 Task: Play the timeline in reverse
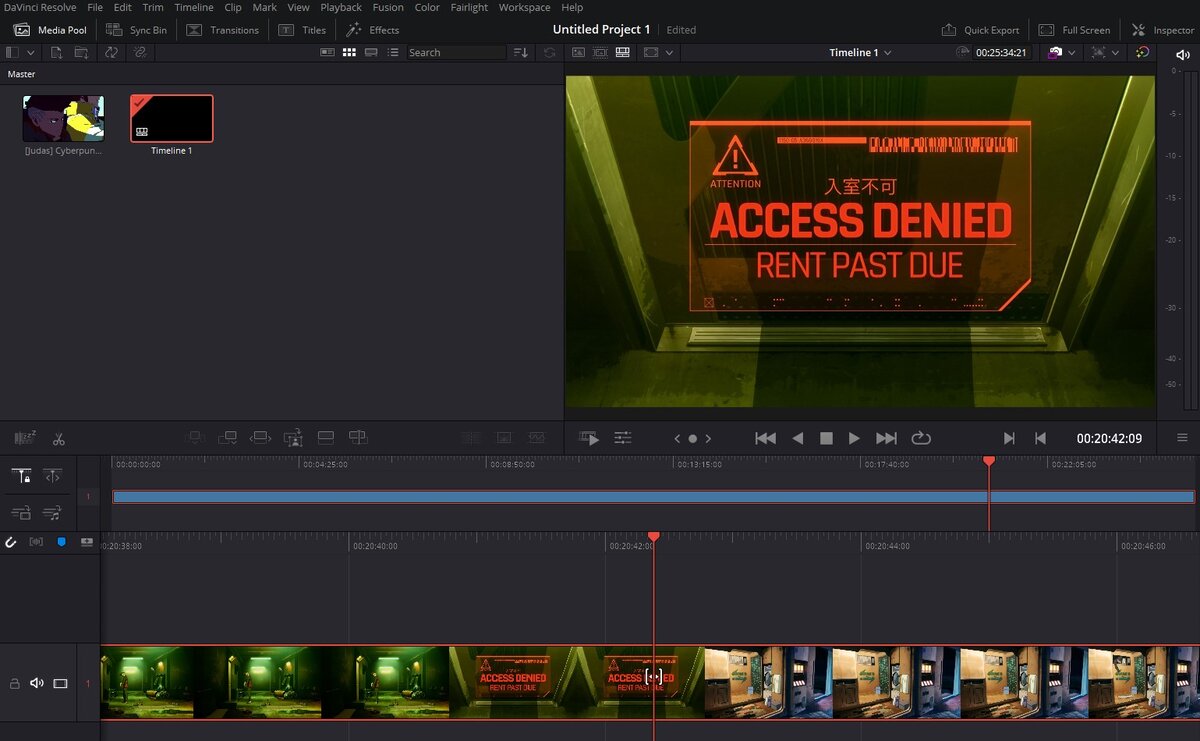(x=797, y=438)
